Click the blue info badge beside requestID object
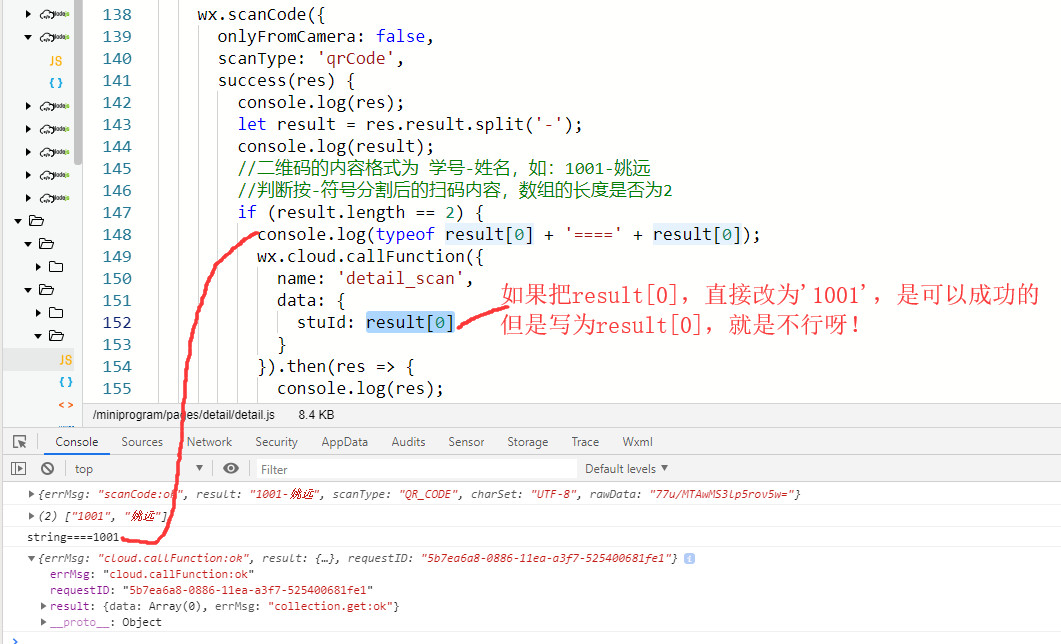Screen dimensions: 1061x644 pos(690,559)
